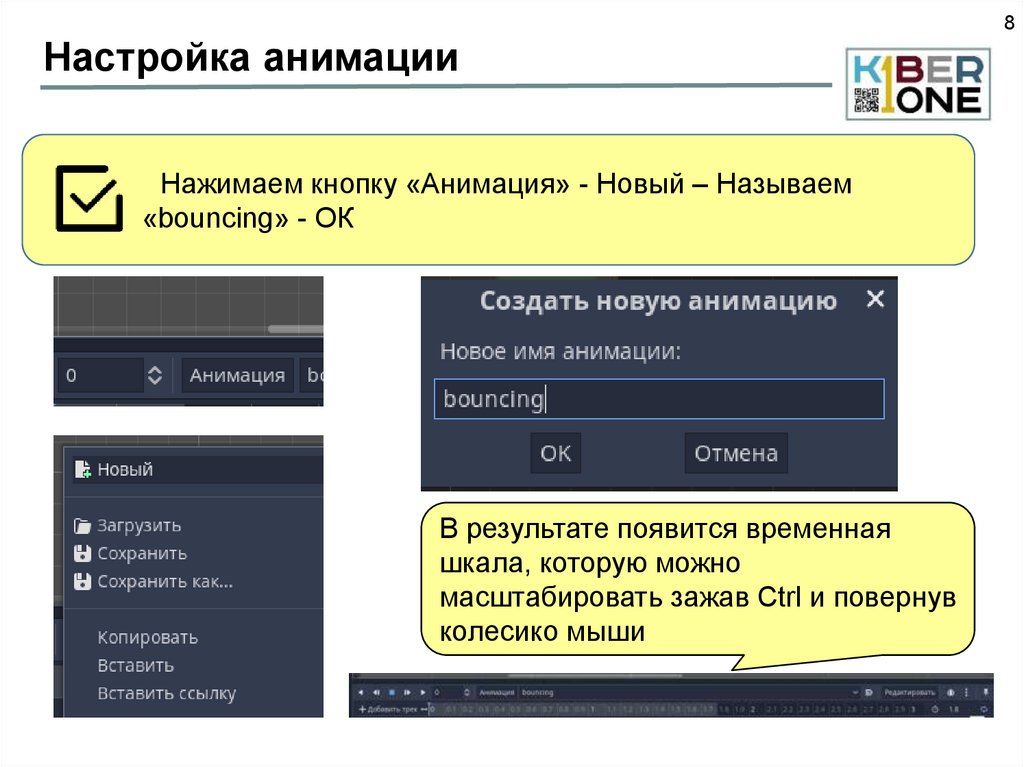Toggle the animation looping icon
This screenshot has height=767, width=1024.
point(984,710)
